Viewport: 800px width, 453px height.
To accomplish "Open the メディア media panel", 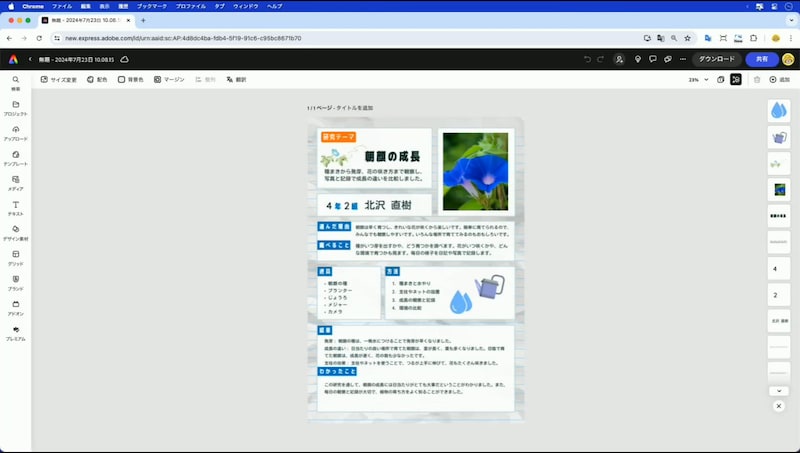I will (x=15, y=183).
